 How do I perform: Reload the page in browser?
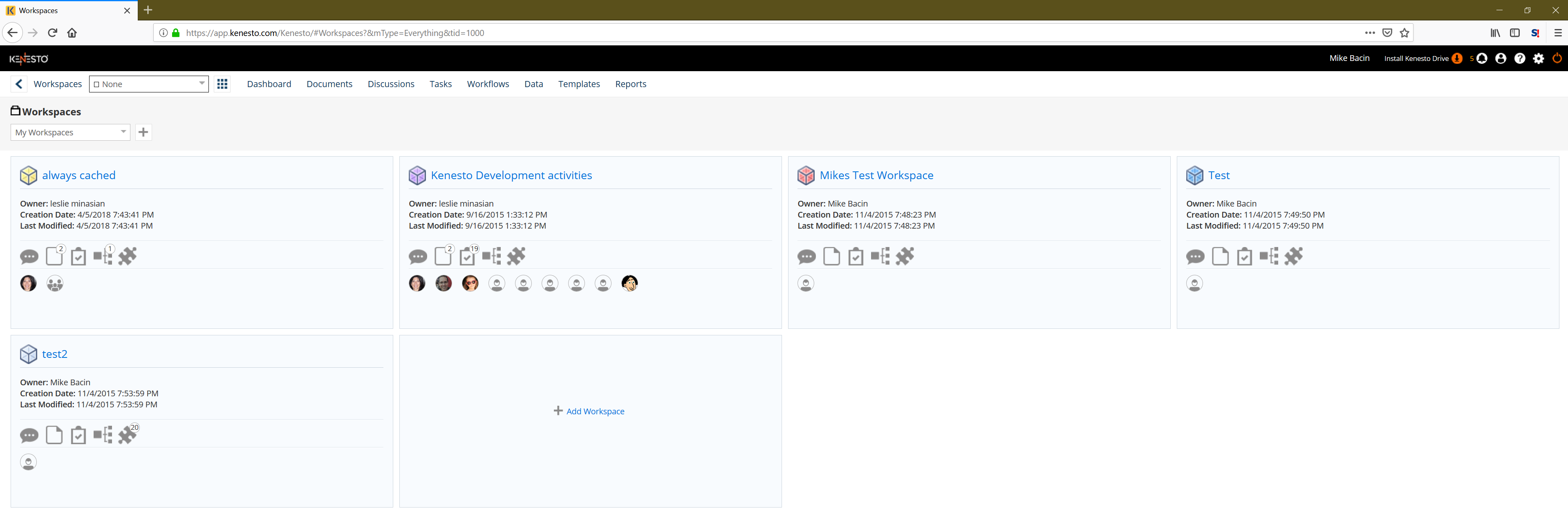tap(52, 33)
